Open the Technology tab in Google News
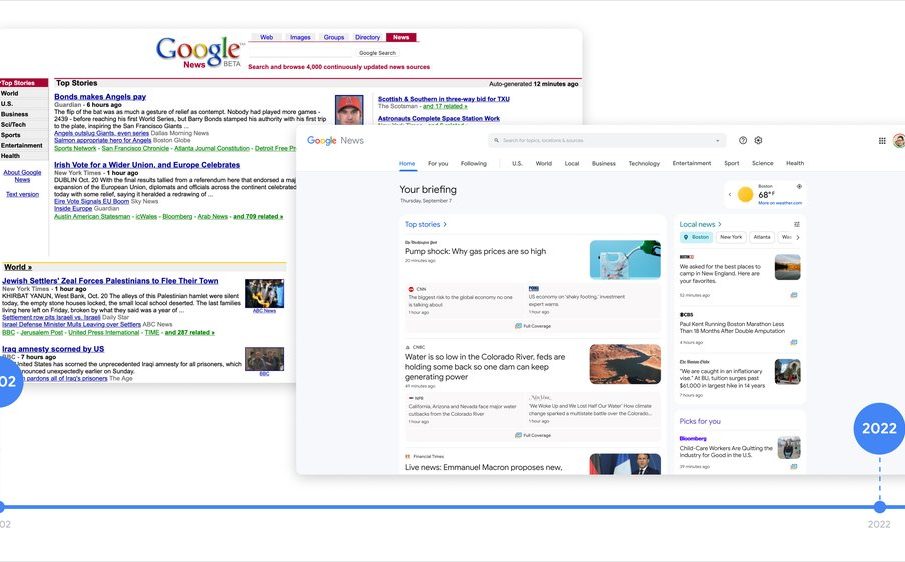The image size is (905, 562). [x=644, y=163]
